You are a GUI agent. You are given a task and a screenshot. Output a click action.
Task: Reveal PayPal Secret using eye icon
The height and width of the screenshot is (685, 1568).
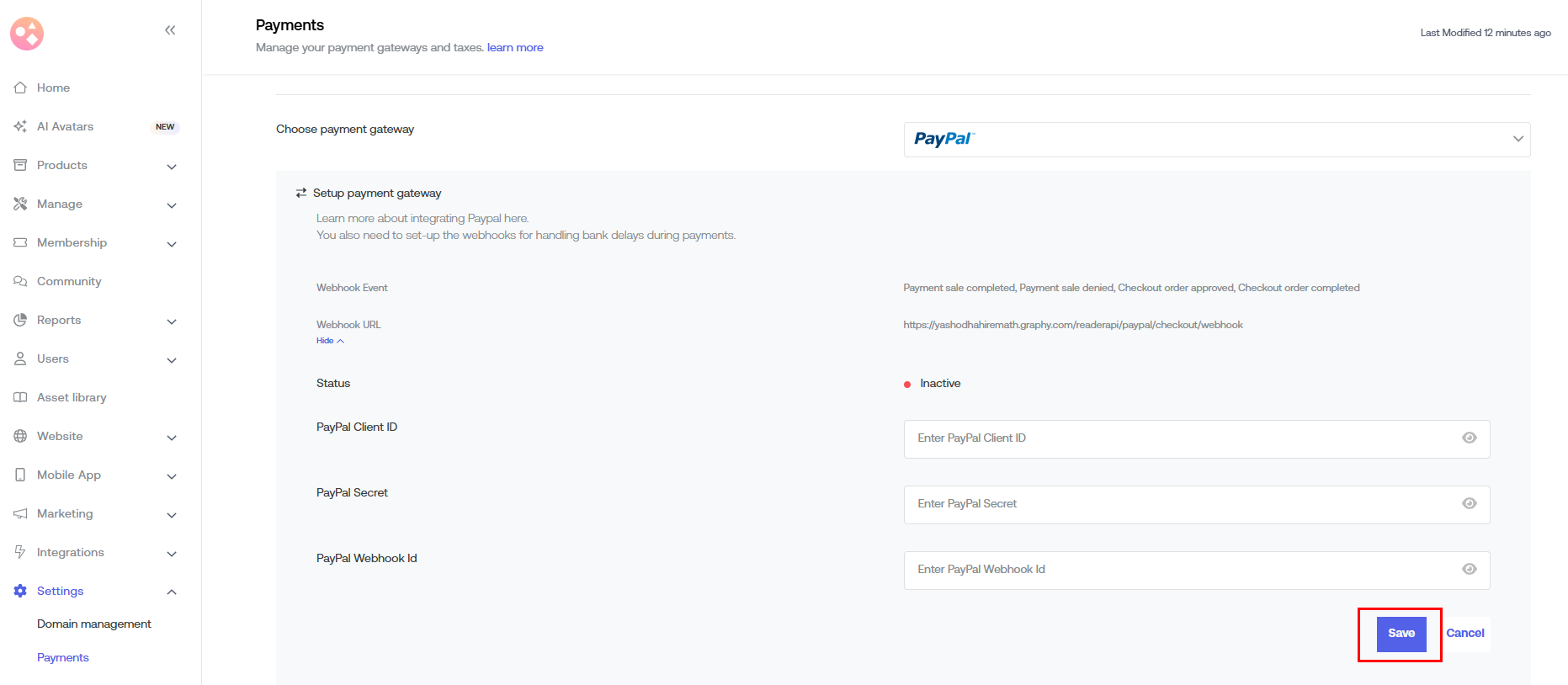pos(1469,503)
